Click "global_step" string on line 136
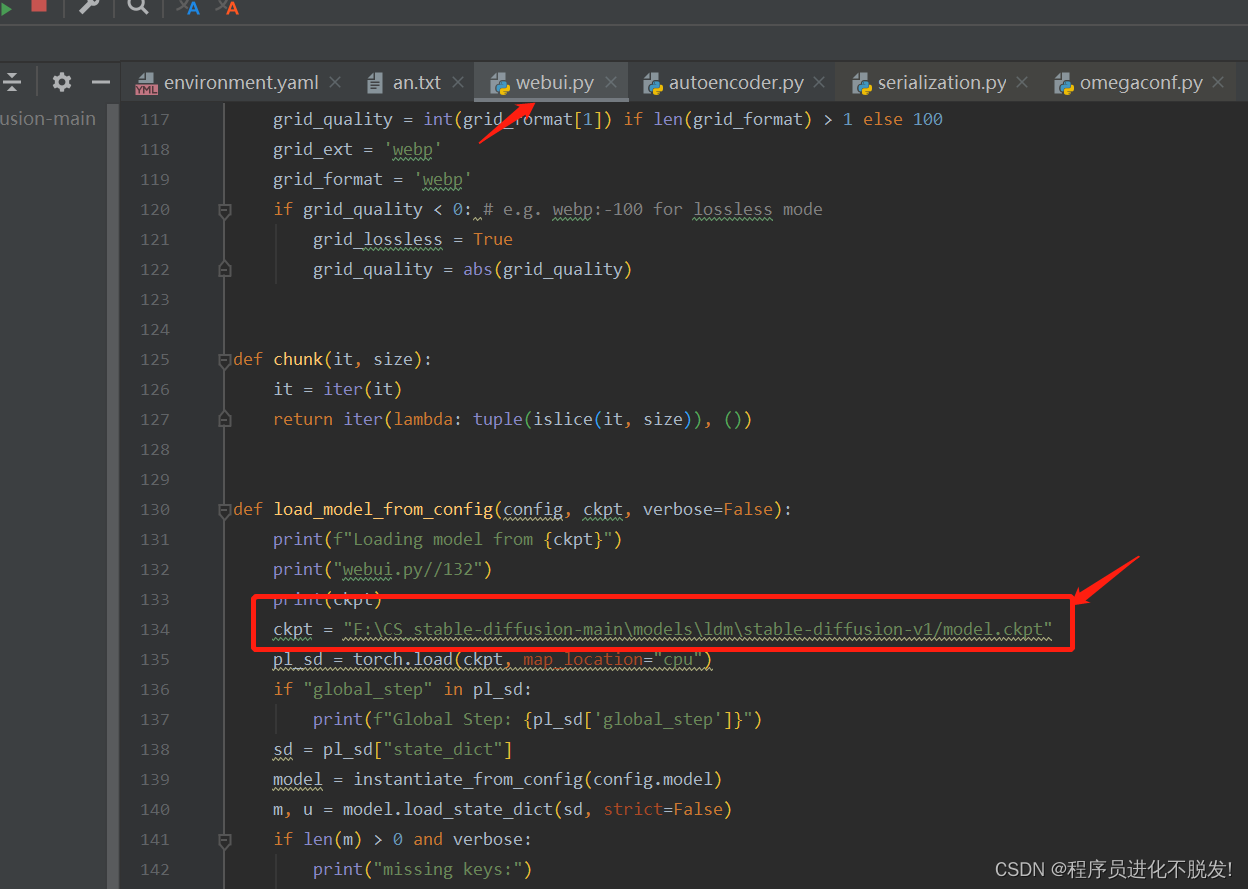Screen dimensions: 1248x889 pos(368,689)
